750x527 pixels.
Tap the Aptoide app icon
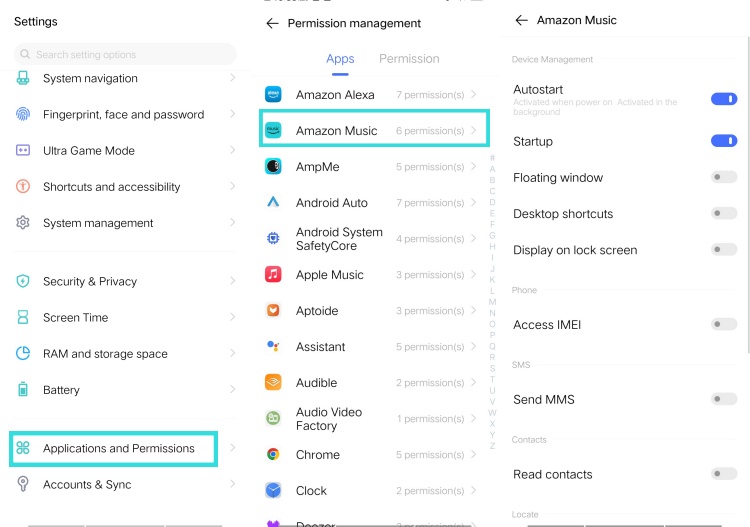point(273,310)
